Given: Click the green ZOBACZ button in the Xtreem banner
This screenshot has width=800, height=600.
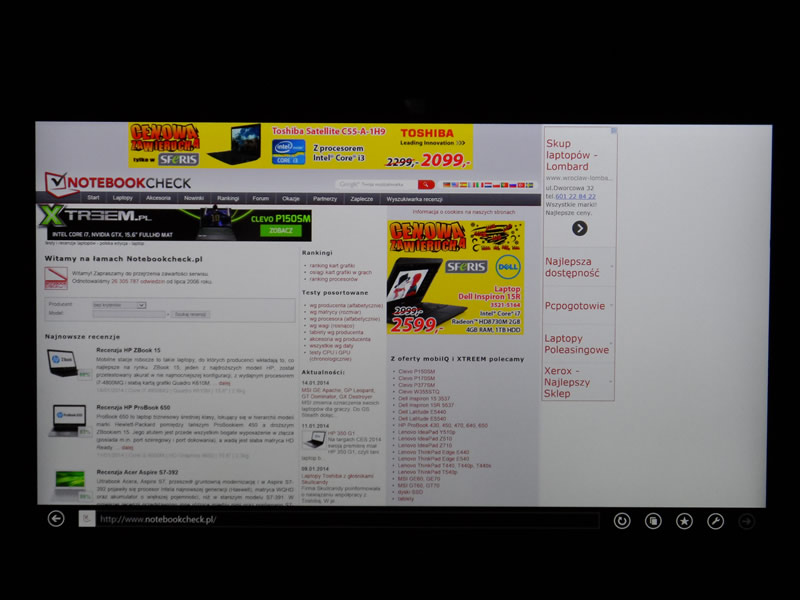Looking at the screenshot, I should (x=281, y=231).
